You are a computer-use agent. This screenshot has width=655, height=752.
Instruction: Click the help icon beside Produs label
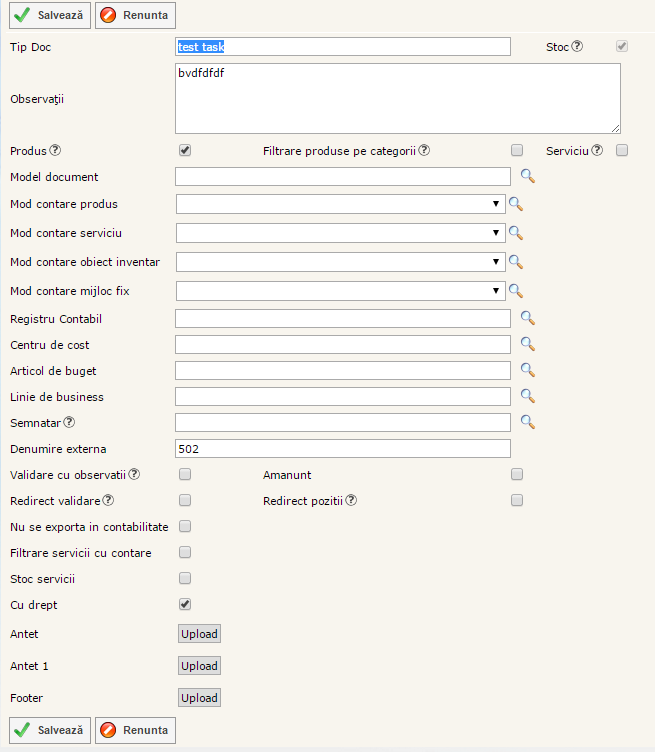pos(56,151)
